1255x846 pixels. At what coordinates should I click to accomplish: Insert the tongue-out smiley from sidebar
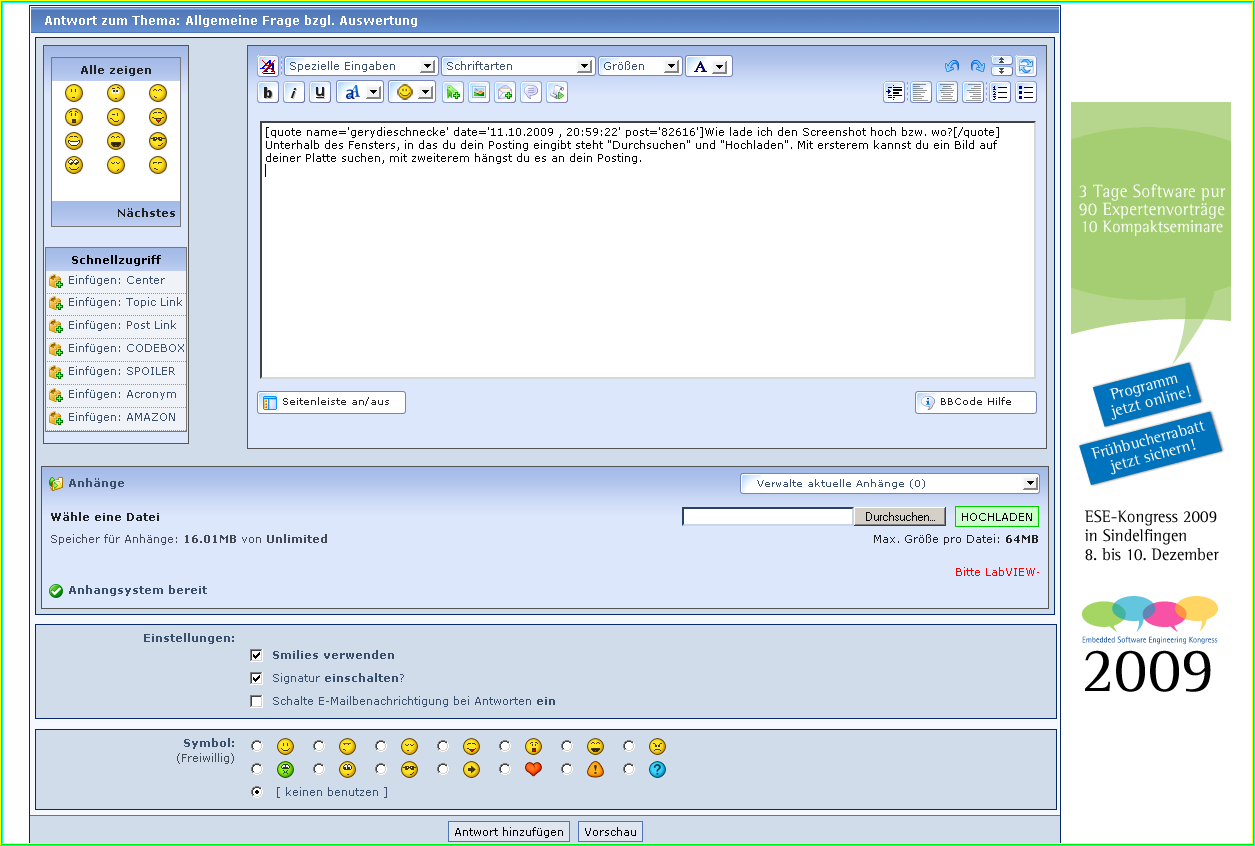(158, 117)
